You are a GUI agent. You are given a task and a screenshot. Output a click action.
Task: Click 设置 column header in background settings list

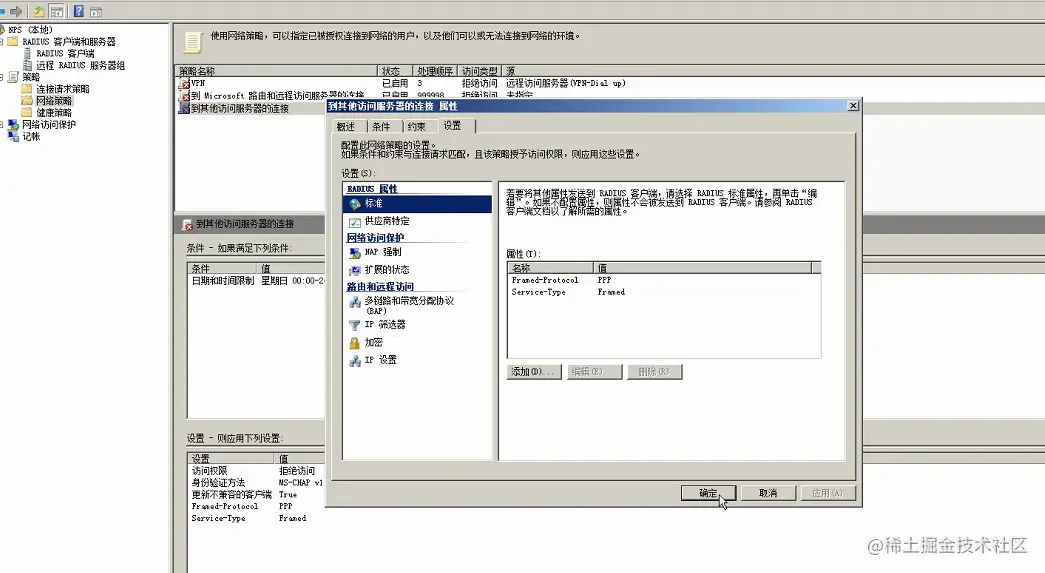(x=232, y=458)
